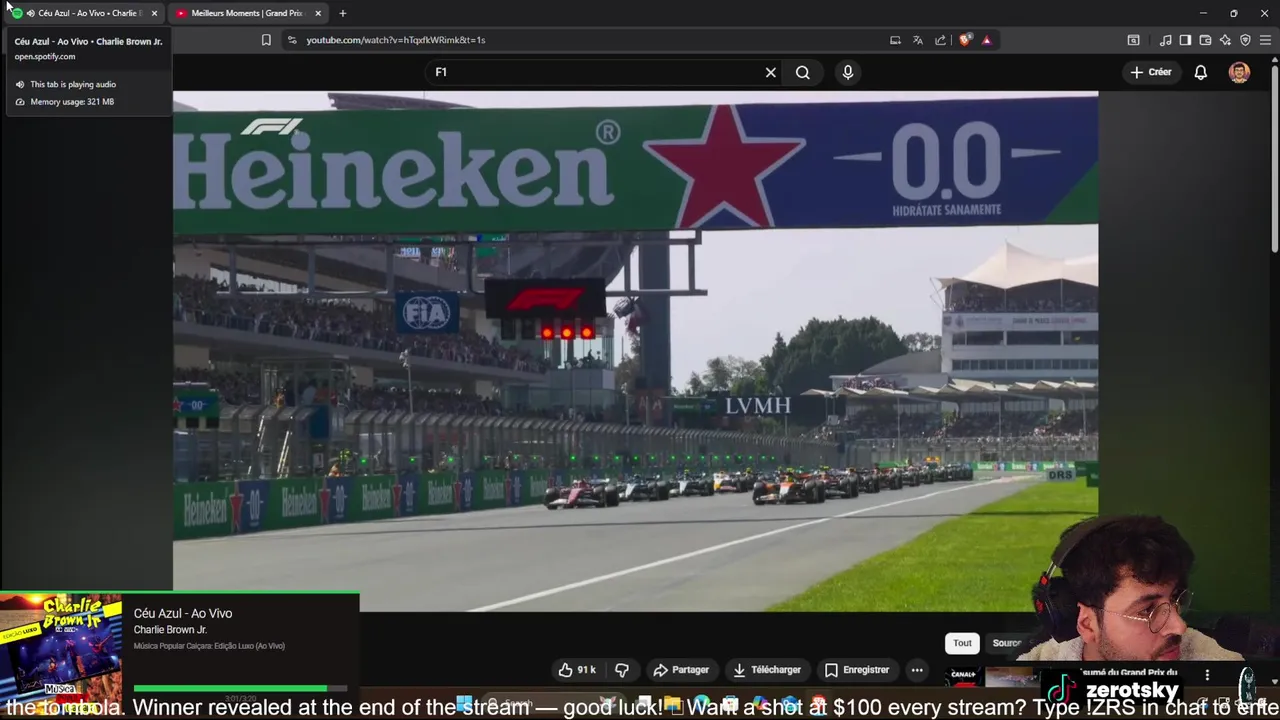
Task: Open the more actions ellipsis menu
Action: pyautogui.click(x=917, y=670)
